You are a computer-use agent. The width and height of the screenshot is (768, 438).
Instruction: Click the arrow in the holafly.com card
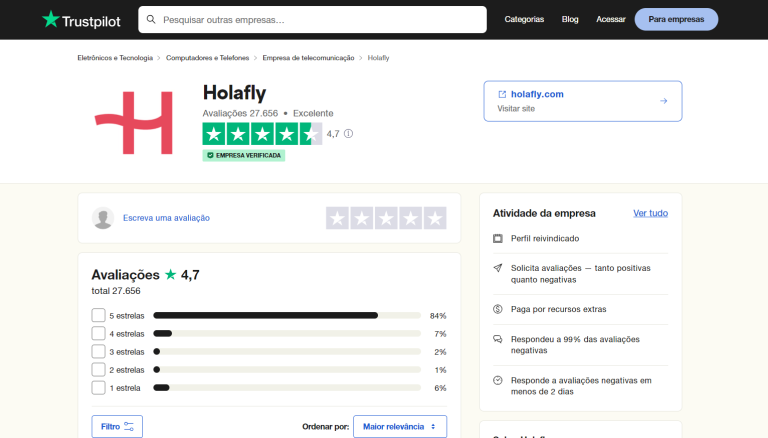click(664, 101)
